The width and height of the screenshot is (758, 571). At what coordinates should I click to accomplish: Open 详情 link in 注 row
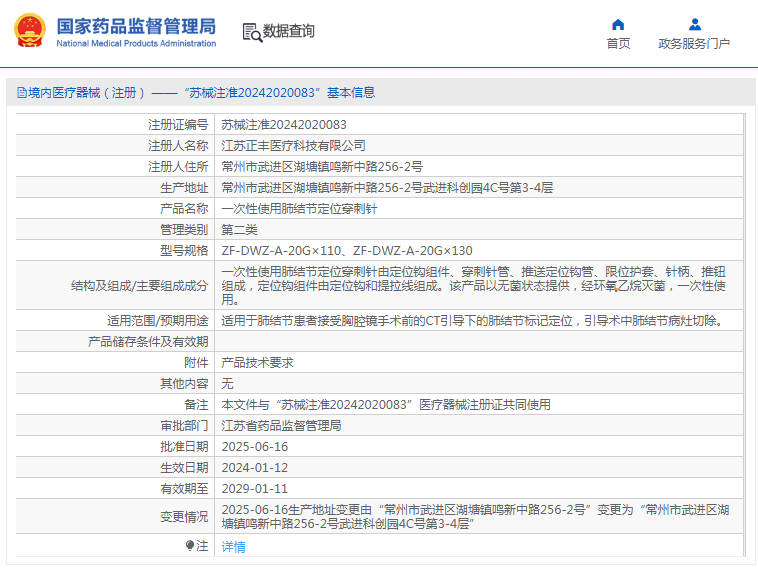pyautogui.click(x=233, y=547)
